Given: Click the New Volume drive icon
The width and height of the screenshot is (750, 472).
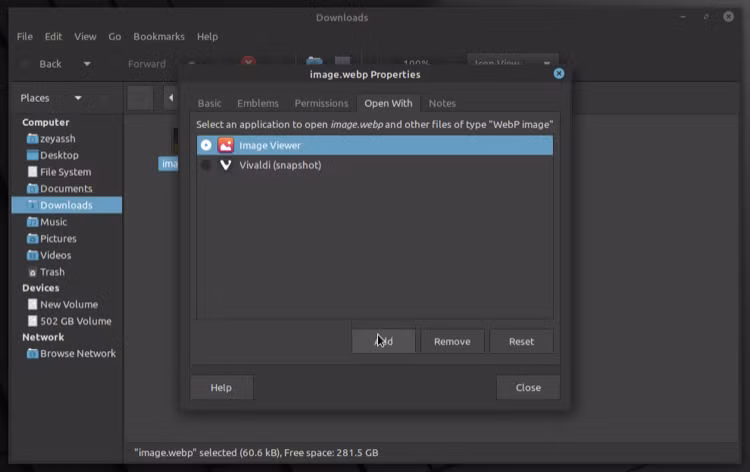Looking at the screenshot, I should point(33,305).
